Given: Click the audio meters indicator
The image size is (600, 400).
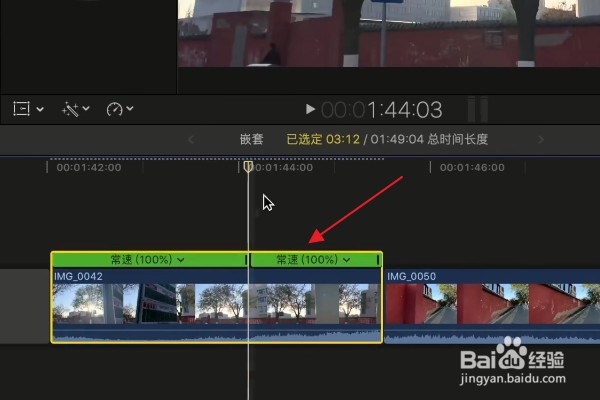Looking at the screenshot, I should (478, 109).
